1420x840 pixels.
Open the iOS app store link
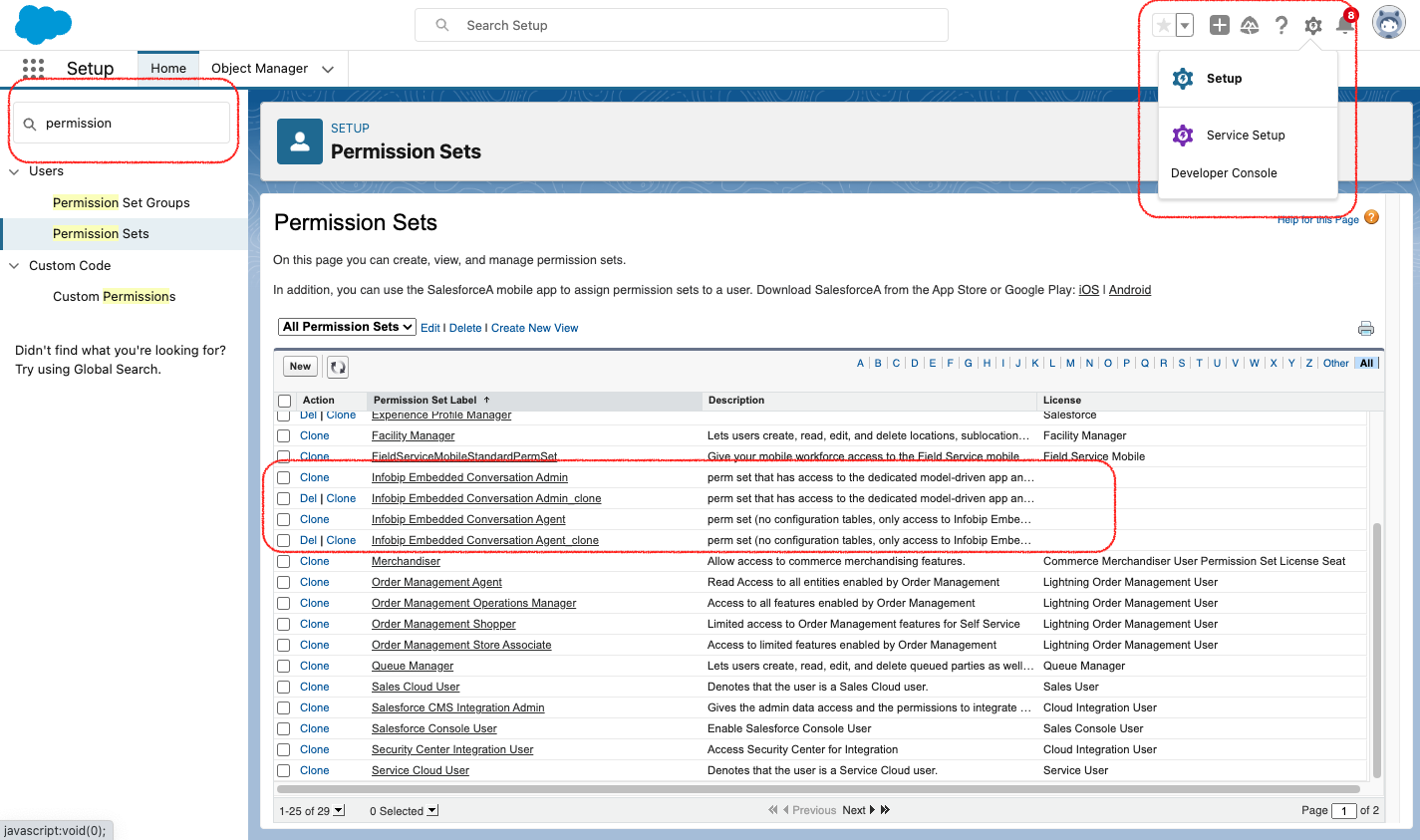1089,290
